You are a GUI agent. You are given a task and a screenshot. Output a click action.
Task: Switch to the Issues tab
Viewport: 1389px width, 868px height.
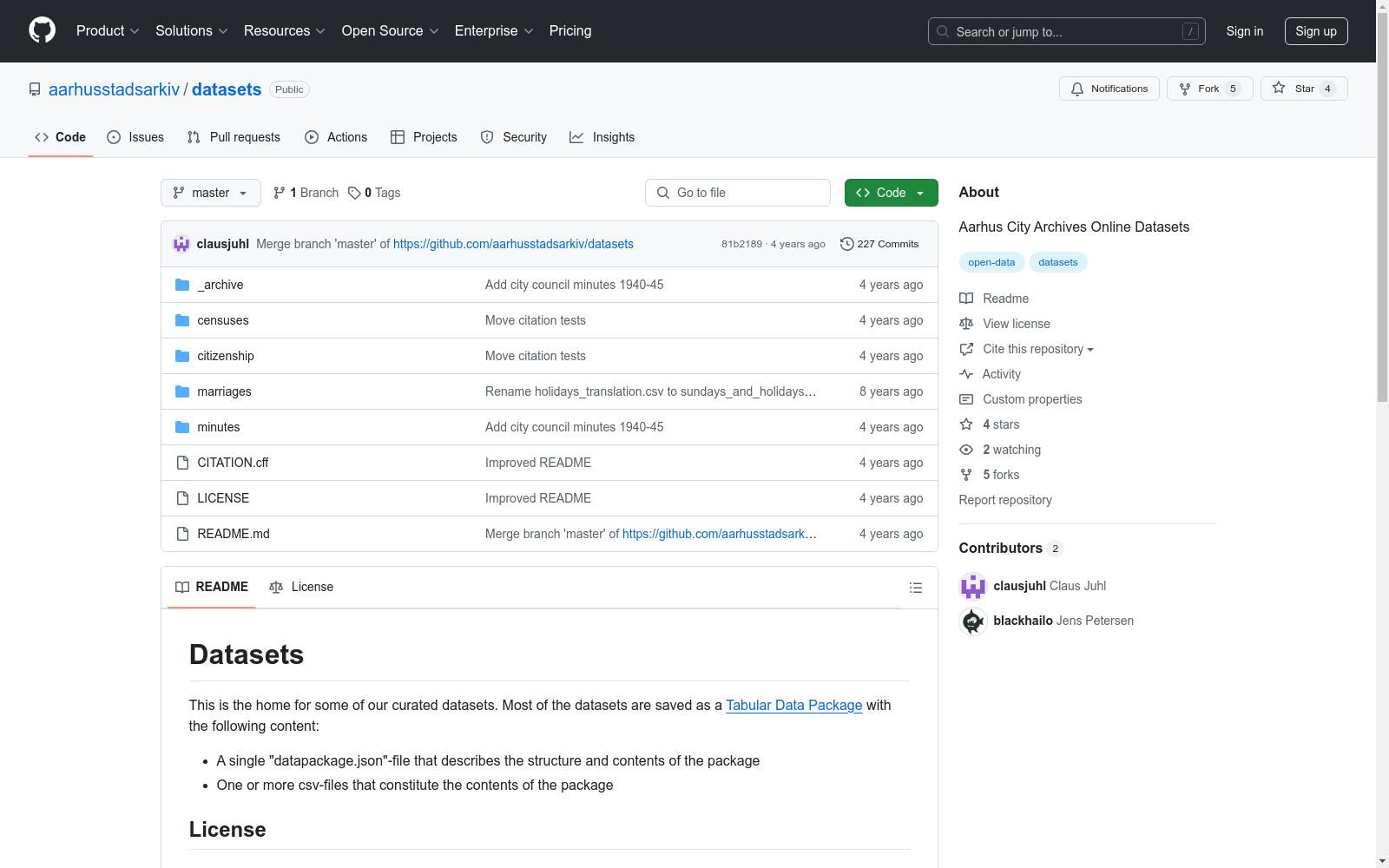point(135,137)
